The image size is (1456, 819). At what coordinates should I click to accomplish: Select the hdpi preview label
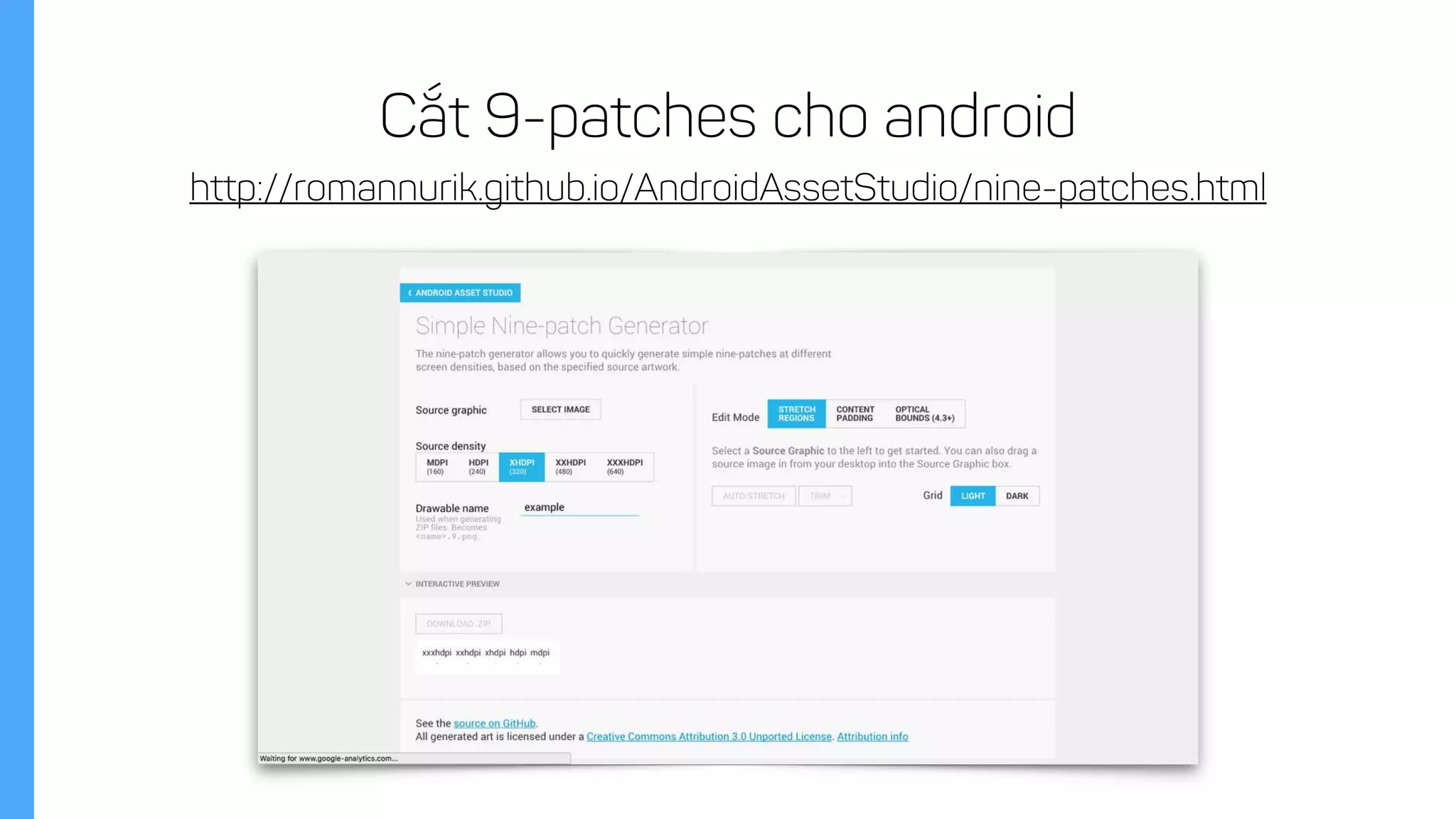518,653
